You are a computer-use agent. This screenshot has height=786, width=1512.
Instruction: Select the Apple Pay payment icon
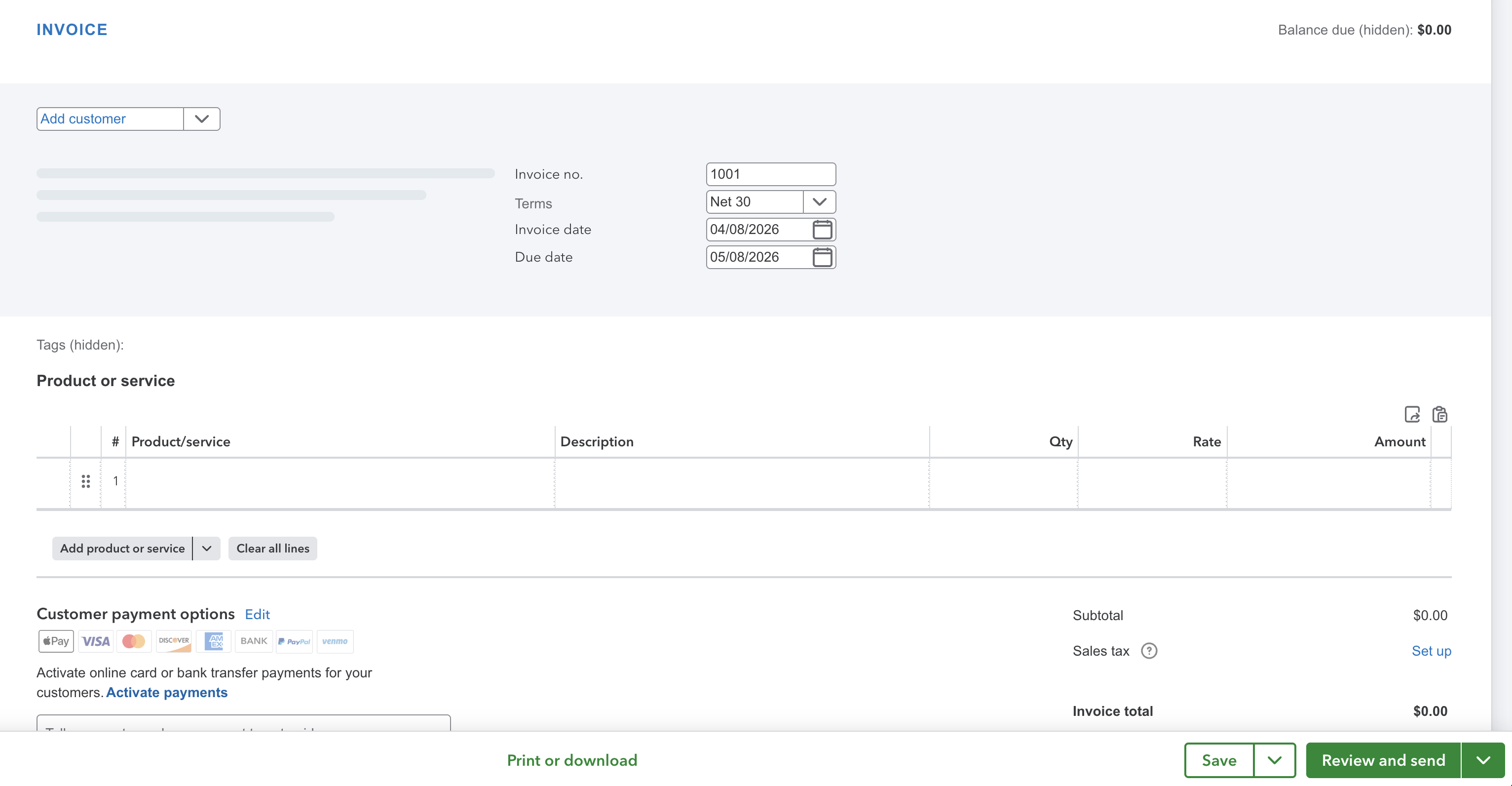coord(56,641)
